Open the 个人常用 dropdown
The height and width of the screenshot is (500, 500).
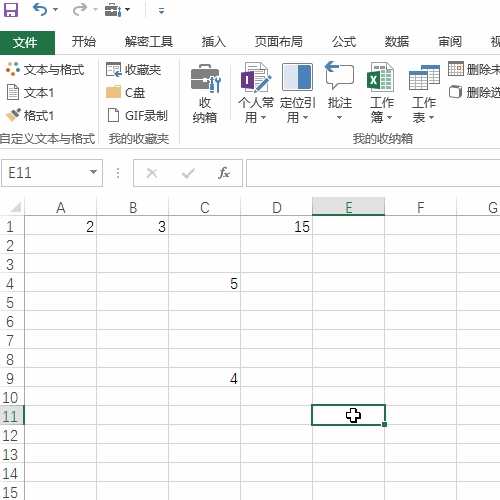[255, 93]
